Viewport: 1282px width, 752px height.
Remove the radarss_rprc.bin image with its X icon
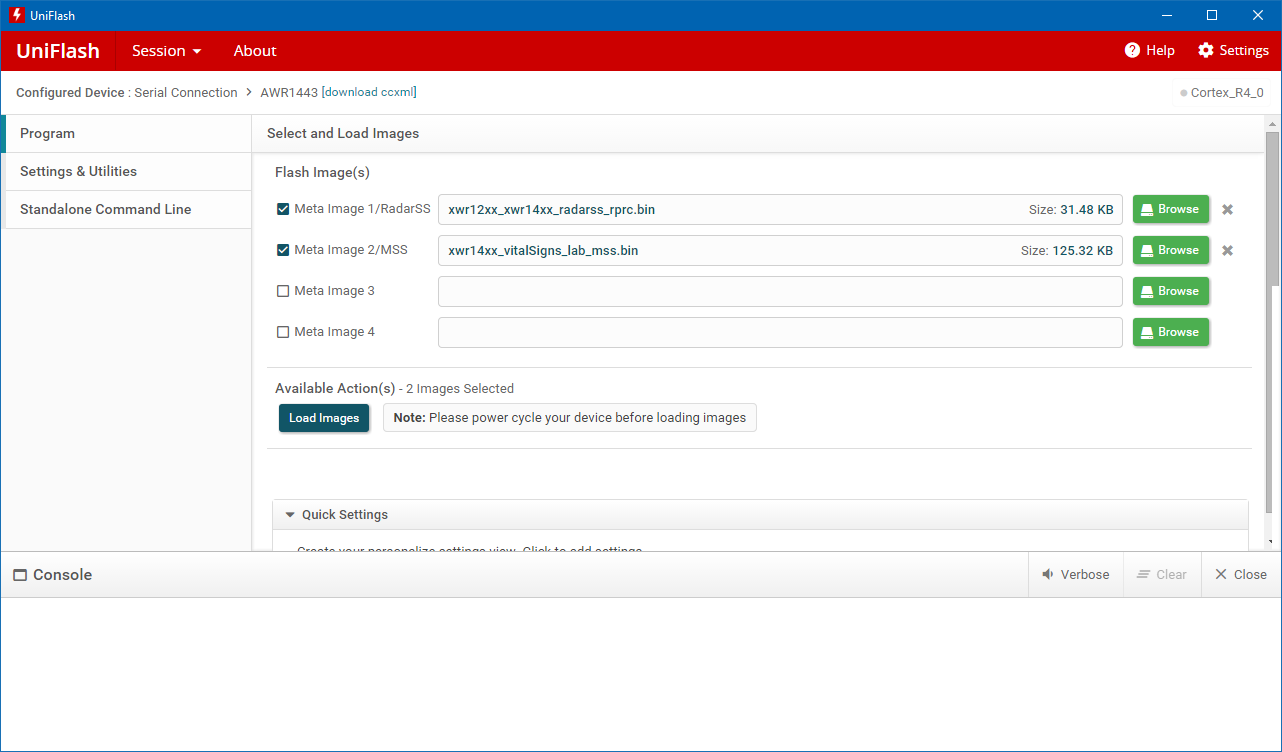tap(1227, 209)
